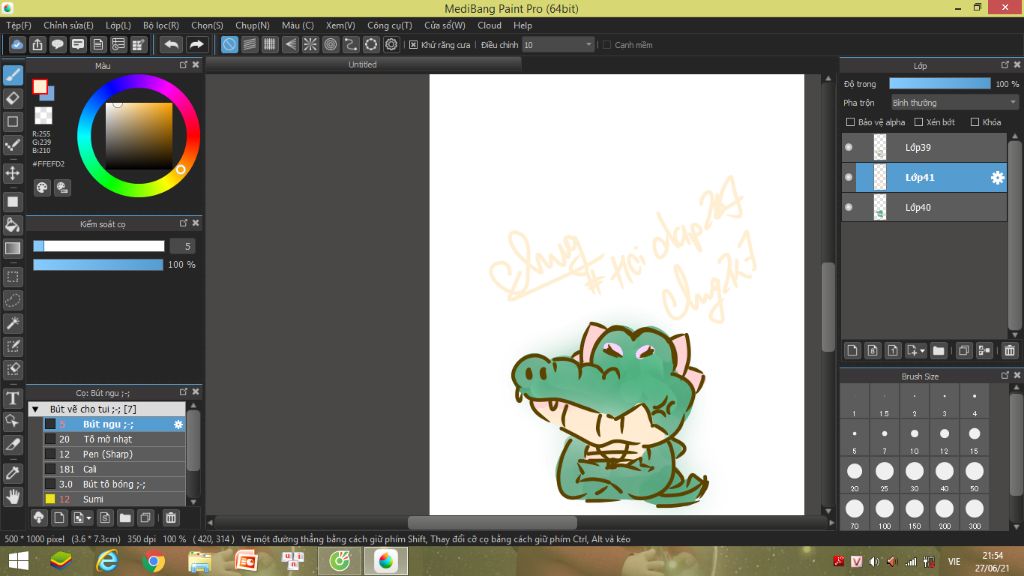Viewport: 1024px width, 576px height.
Task: Collapse the Bút vẽ cho tui brush group
Action: pyautogui.click(x=36, y=409)
